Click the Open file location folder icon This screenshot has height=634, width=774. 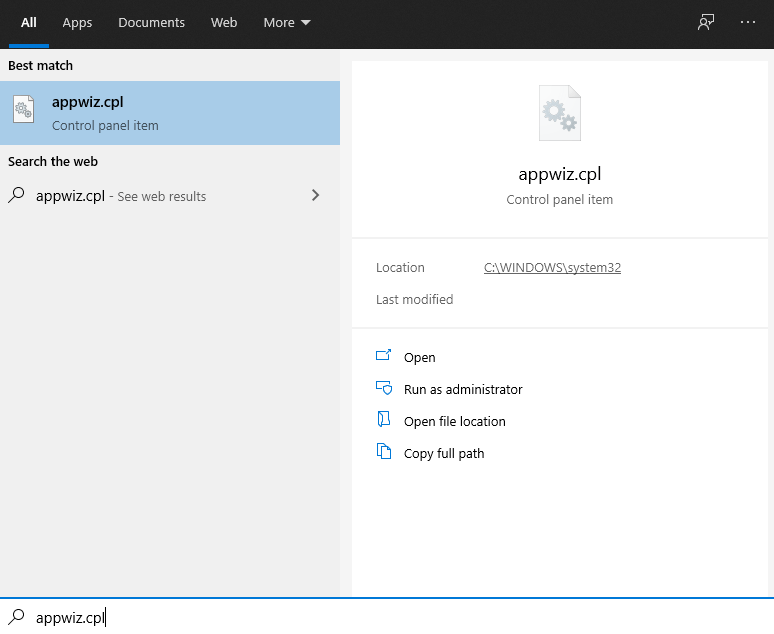click(x=383, y=420)
